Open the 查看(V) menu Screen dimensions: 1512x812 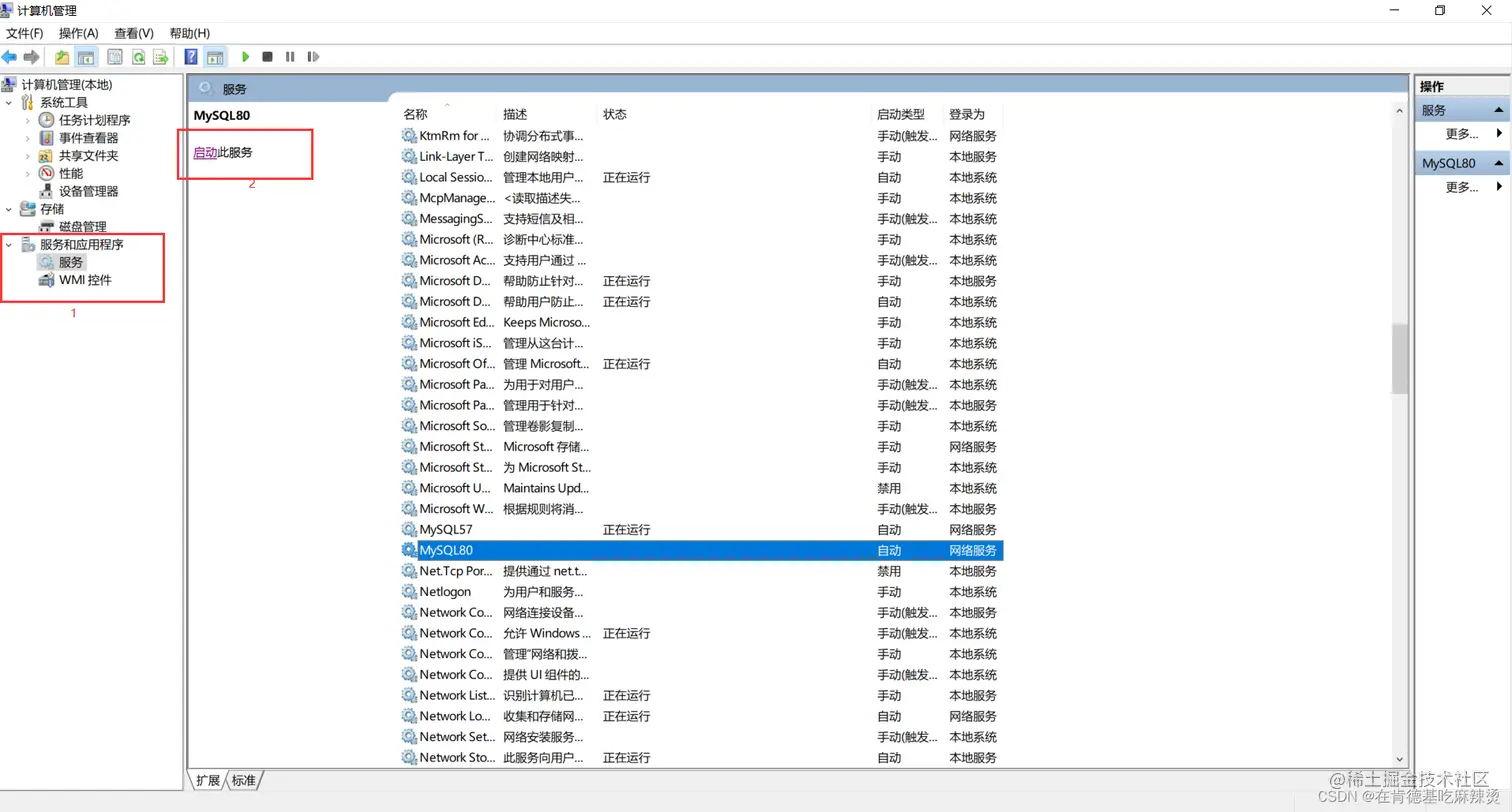point(134,33)
